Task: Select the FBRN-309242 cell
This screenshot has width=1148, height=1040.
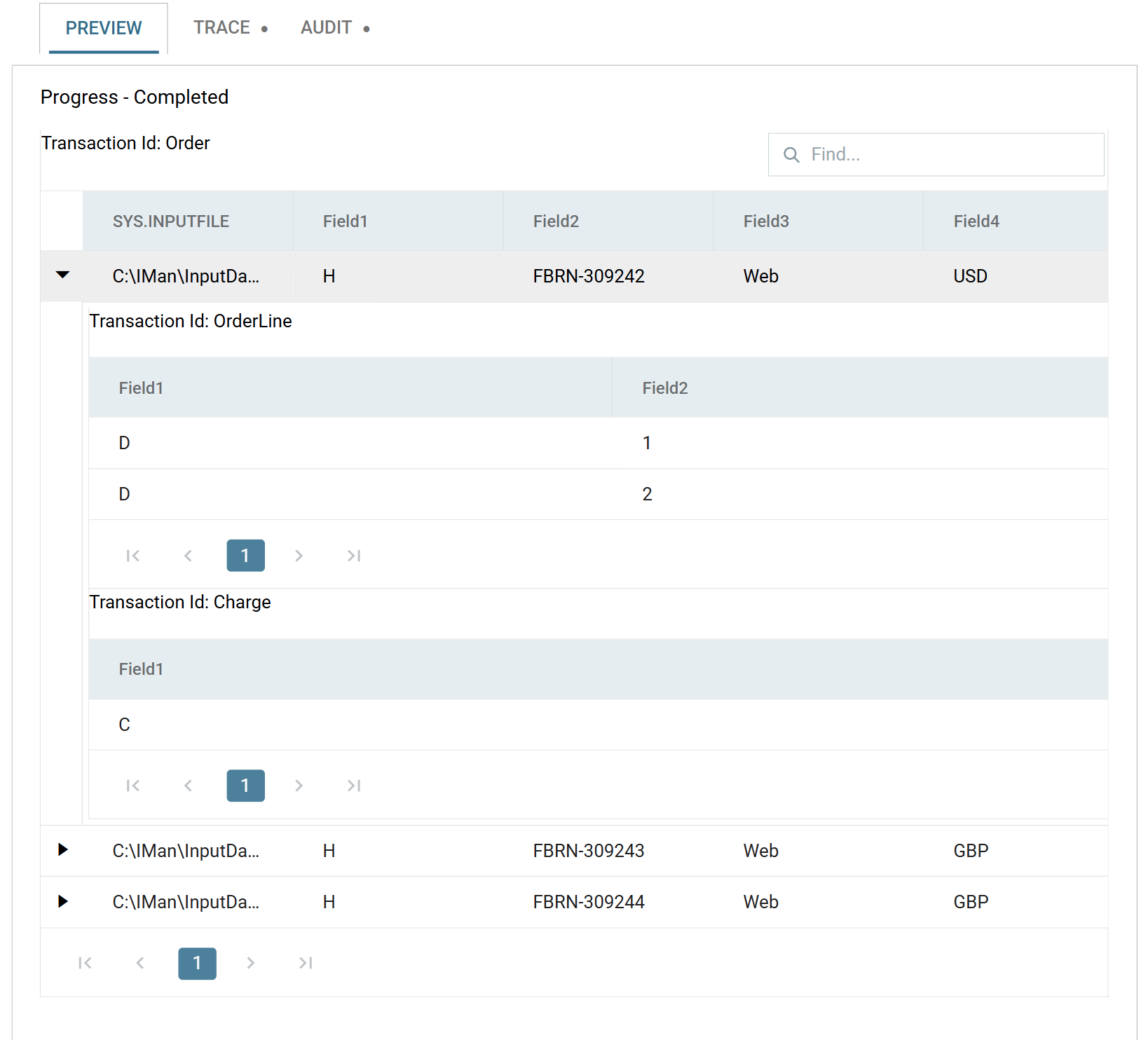Action: click(608, 276)
